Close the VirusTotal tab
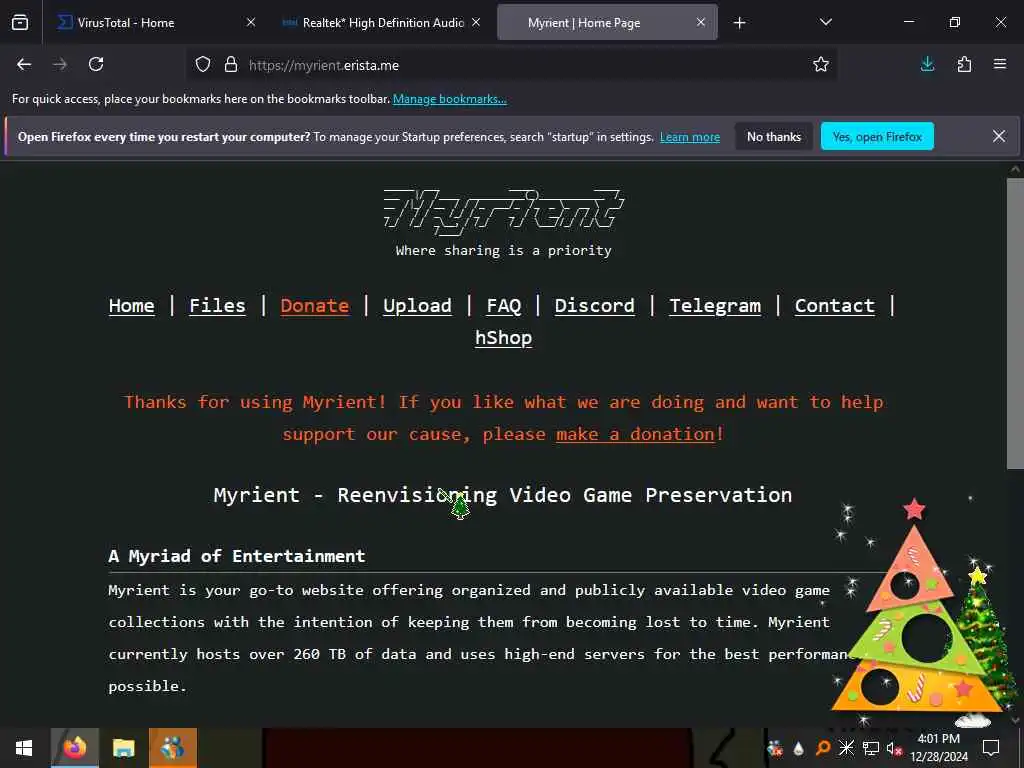 coord(251,22)
